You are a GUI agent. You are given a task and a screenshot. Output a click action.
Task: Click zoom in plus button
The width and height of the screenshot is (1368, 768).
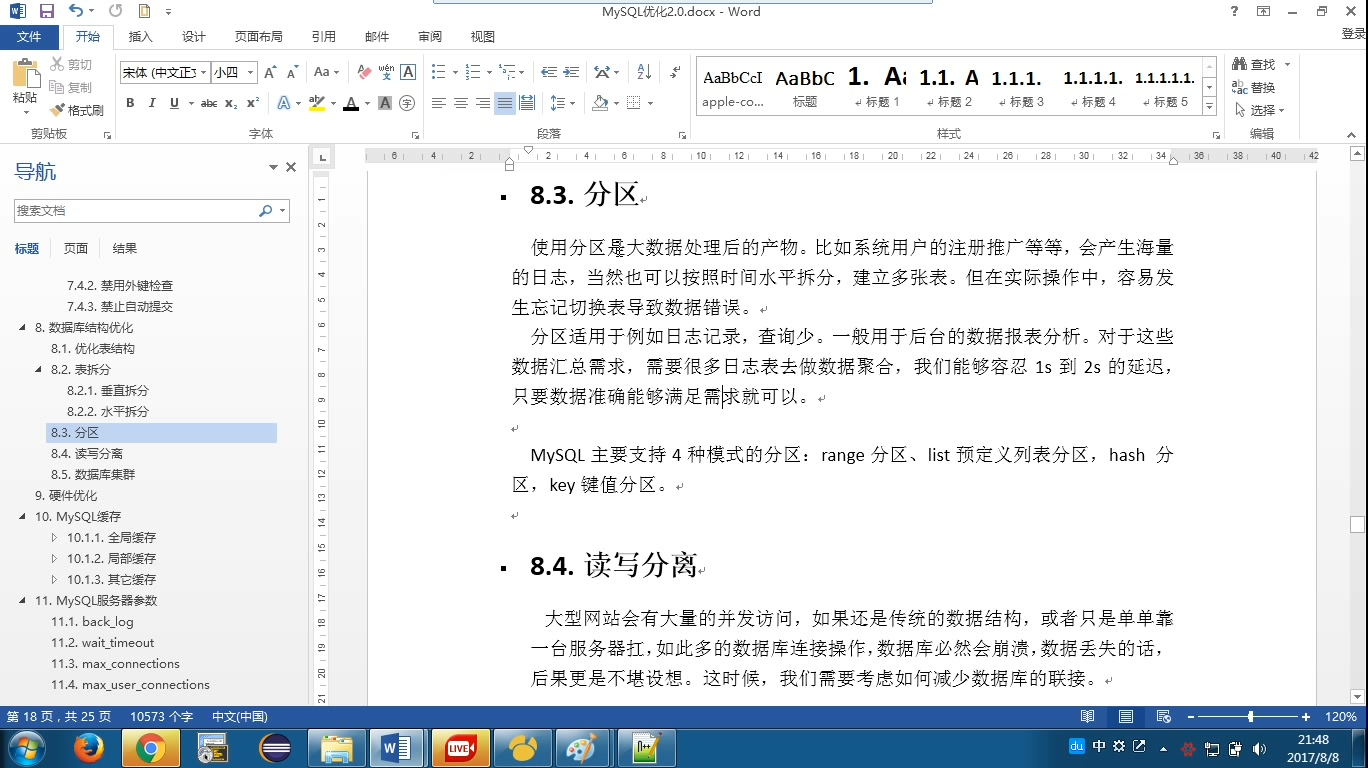tap(1306, 717)
